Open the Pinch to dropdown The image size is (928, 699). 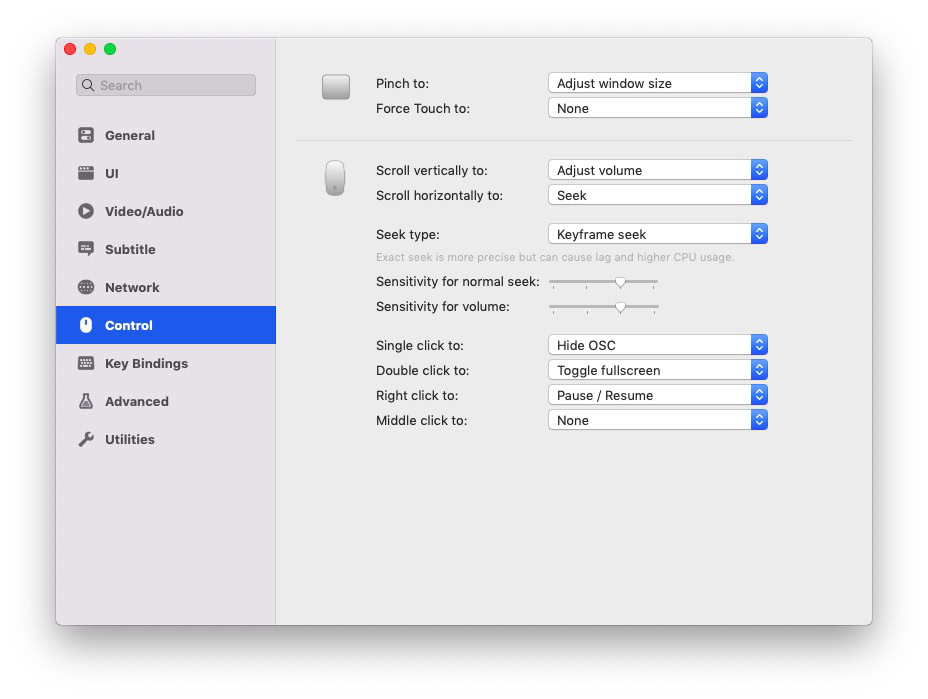(658, 83)
